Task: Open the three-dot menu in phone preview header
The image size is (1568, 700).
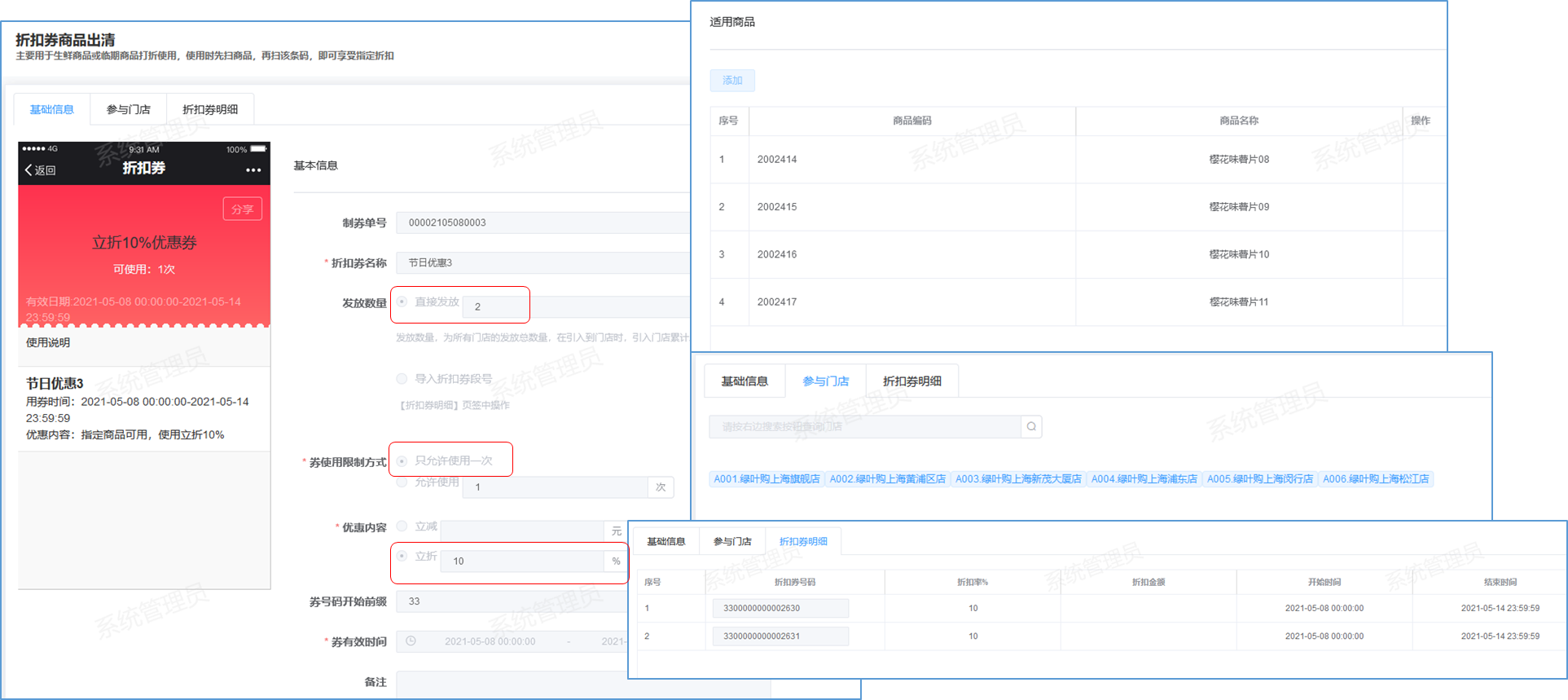Action: point(253,170)
